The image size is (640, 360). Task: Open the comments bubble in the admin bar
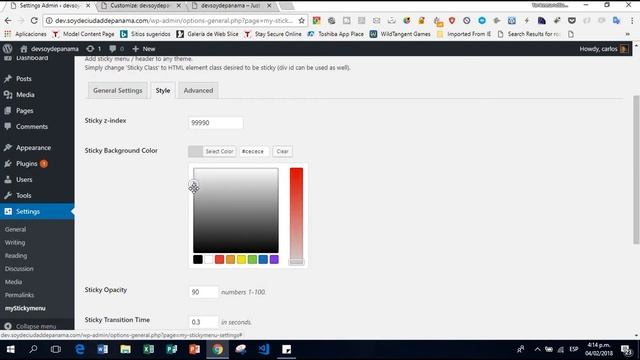point(117,49)
